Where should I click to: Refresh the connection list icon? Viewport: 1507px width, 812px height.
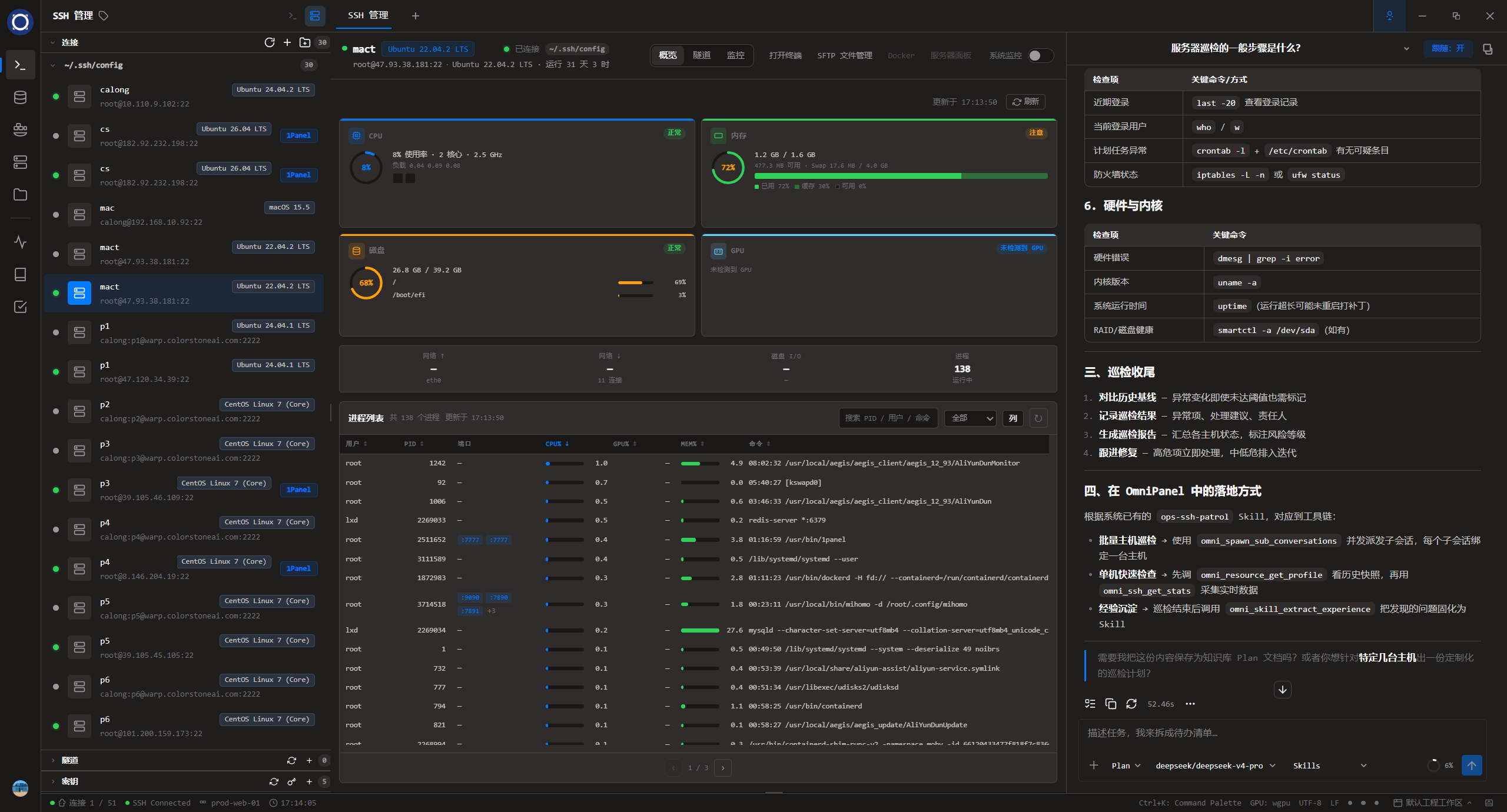point(270,42)
